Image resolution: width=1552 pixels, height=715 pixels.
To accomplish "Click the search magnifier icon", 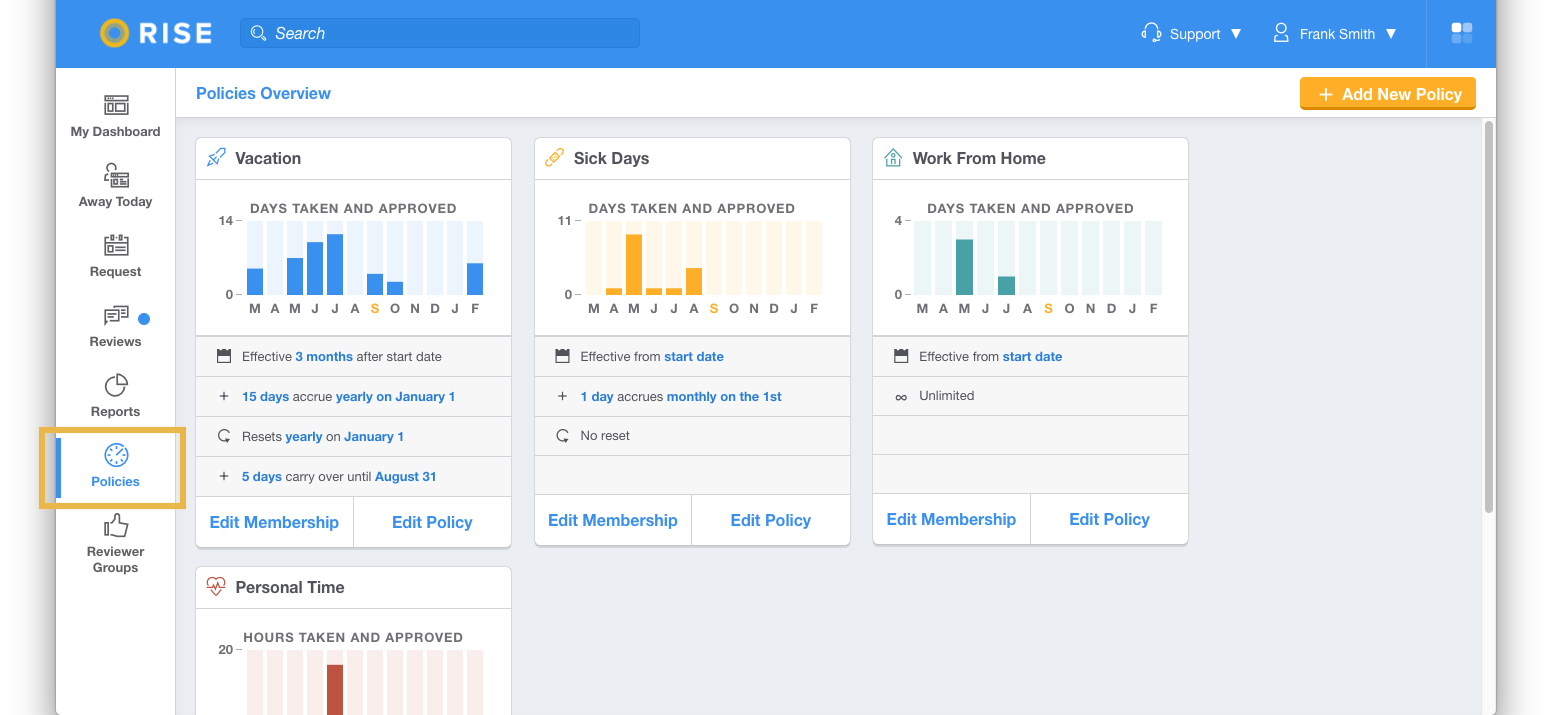I will click(258, 33).
